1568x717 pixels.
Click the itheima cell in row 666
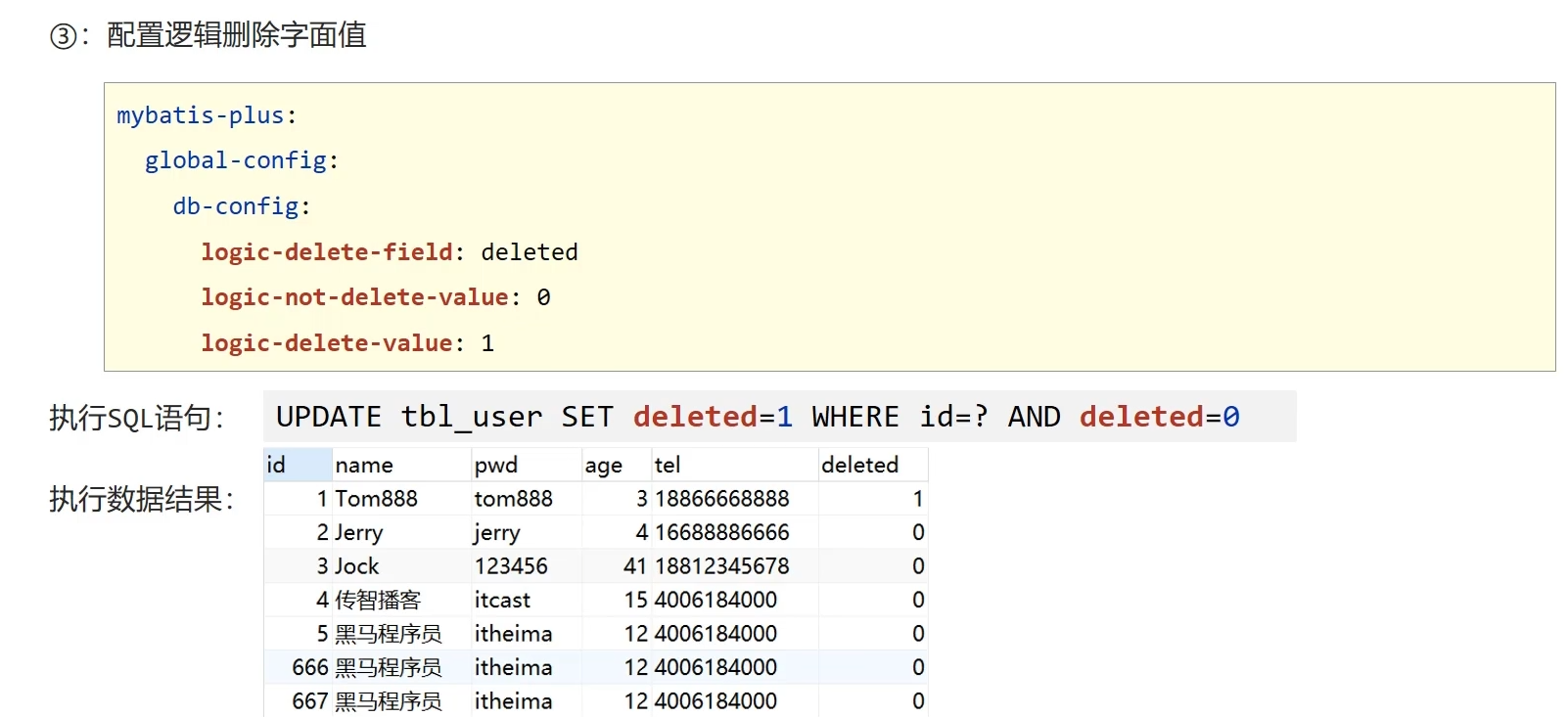(527, 667)
